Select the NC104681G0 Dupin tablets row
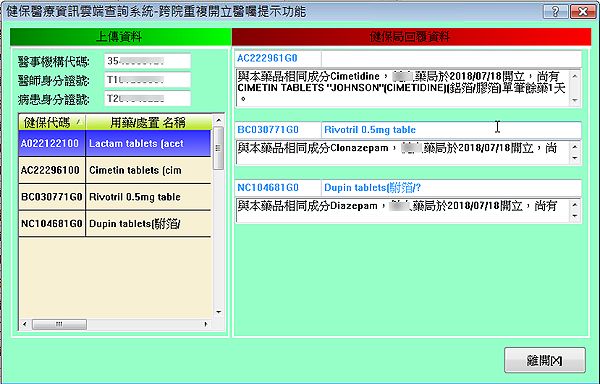Viewport: 600px width, 384px height. 115,224
